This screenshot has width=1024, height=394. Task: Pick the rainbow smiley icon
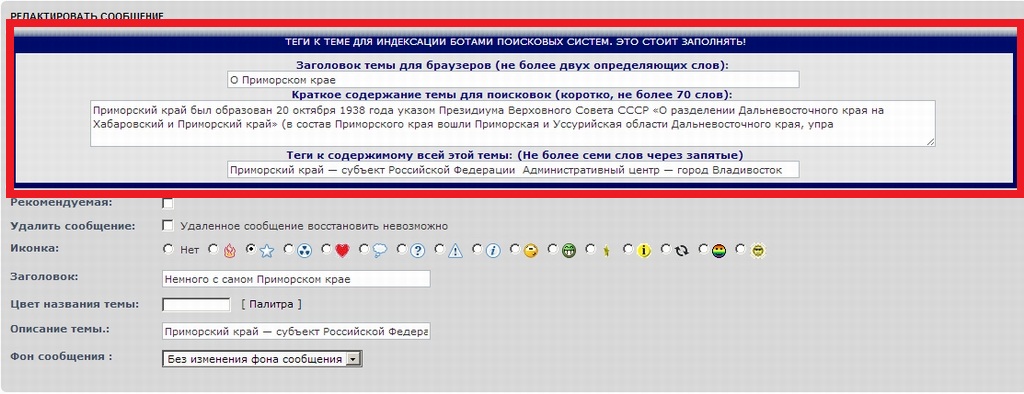[719, 250]
